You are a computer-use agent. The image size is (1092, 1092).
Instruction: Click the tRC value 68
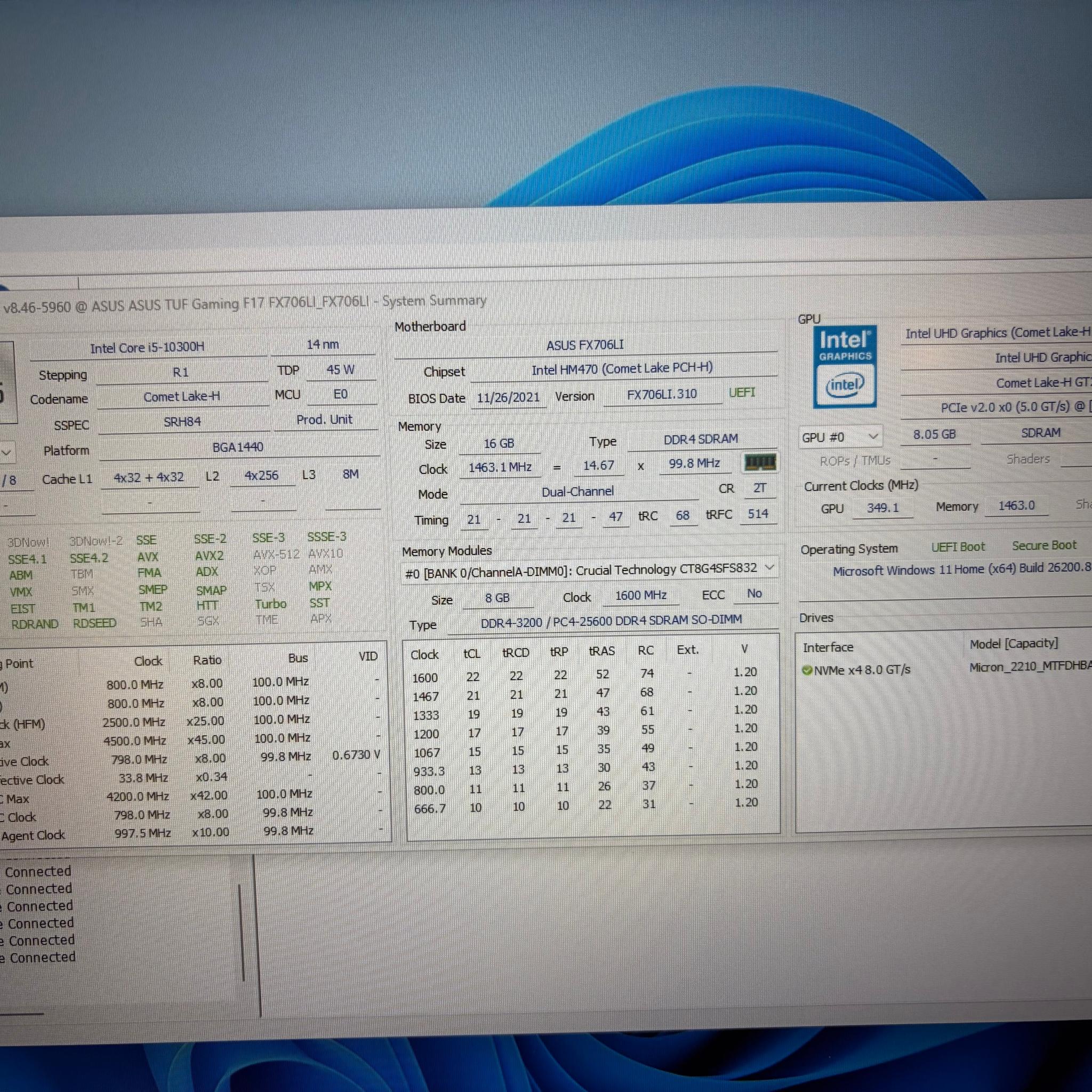683,516
